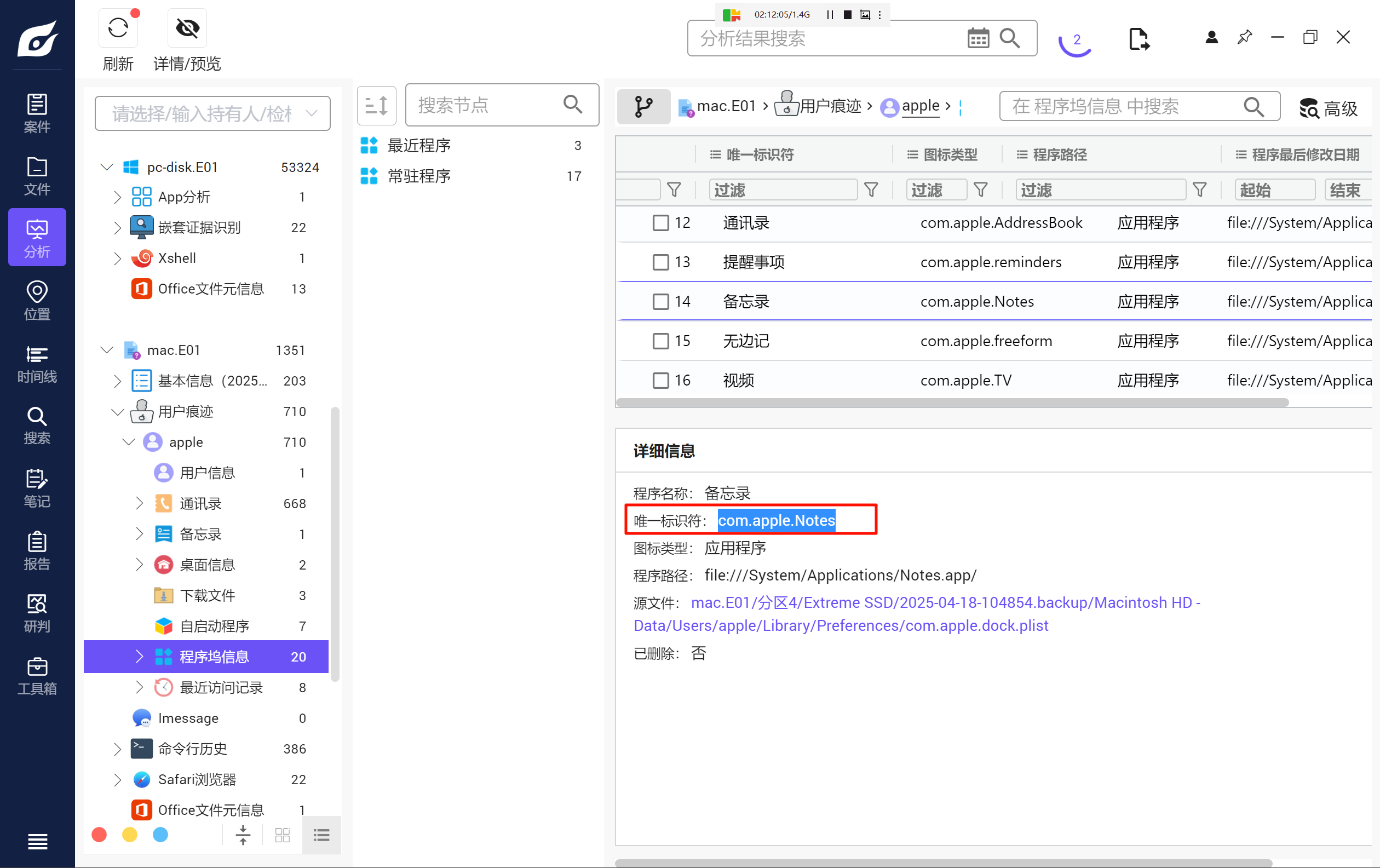Click magnifier icon in 分析结果搜索 box
The height and width of the screenshot is (868, 1380).
pos(1010,38)
